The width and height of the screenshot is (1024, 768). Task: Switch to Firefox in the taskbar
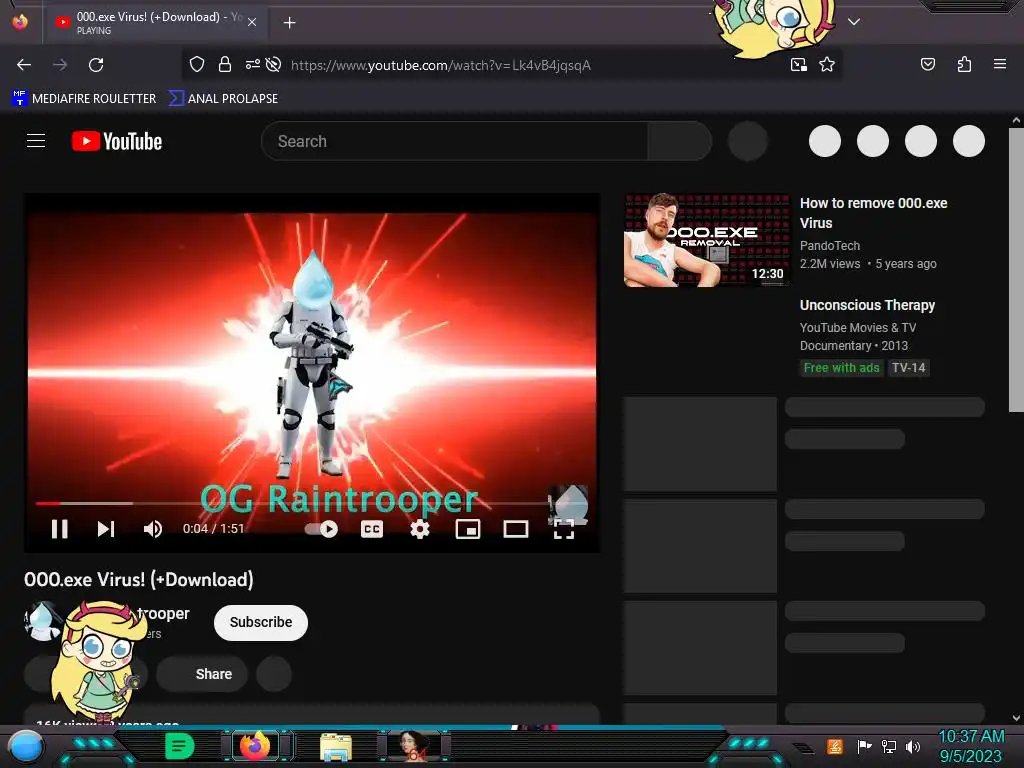[255, 745]
